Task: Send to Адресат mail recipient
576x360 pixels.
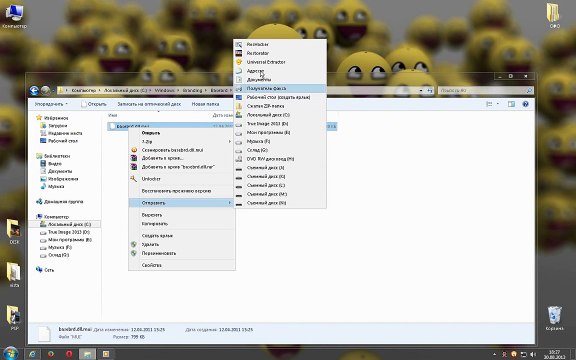Action: point(280,71)
